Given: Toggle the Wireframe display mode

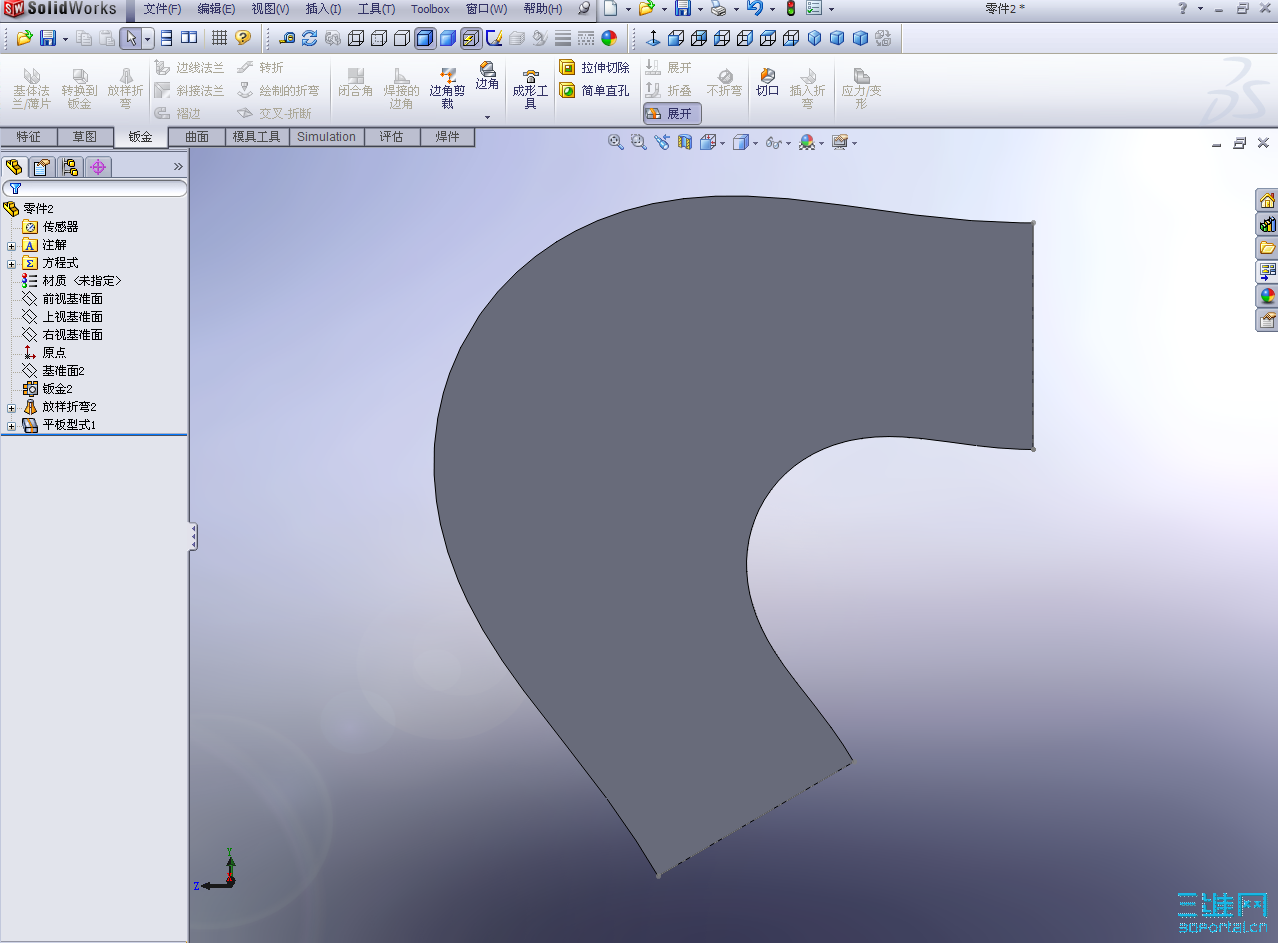Looking at the screenshot, I should tap(355, 38).
